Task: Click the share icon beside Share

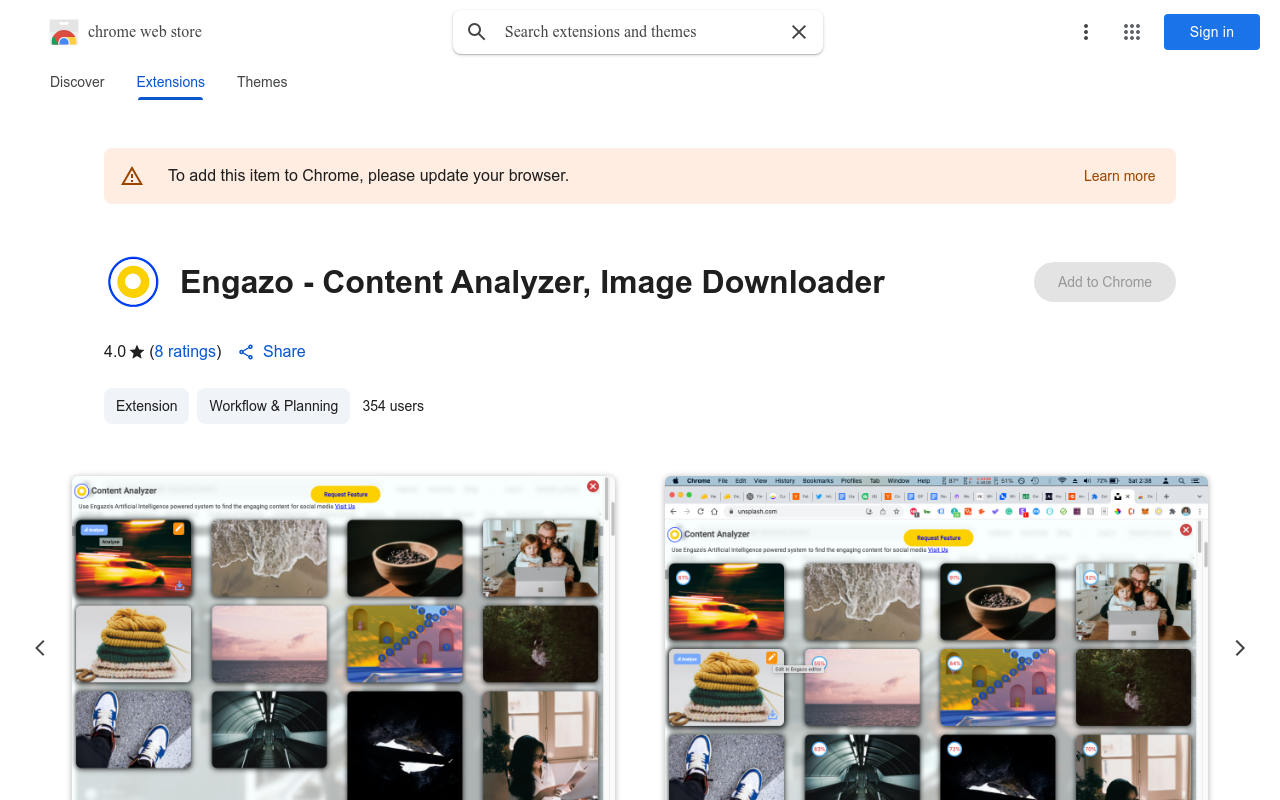Action: pos(246,352)
